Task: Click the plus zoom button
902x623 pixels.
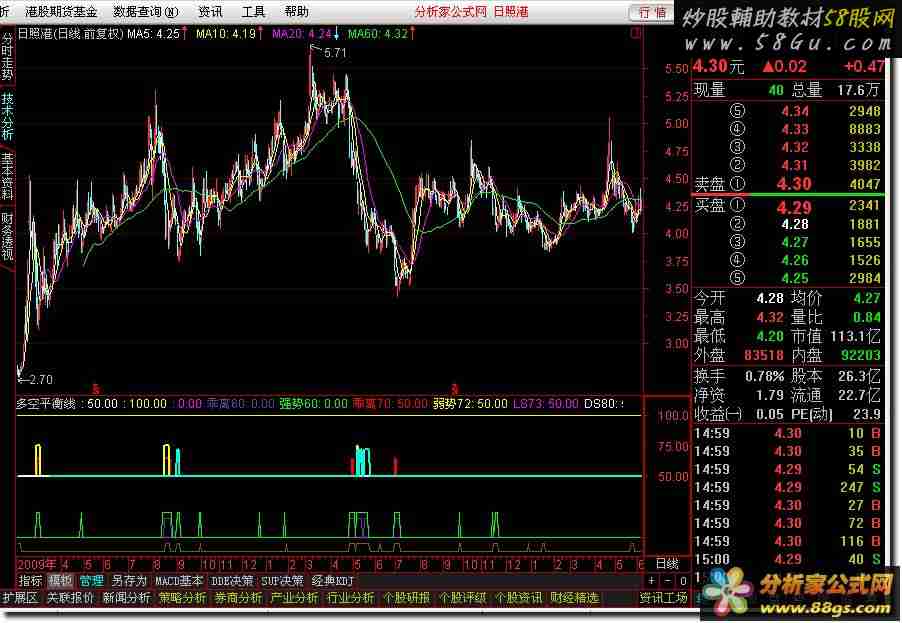Action: [x=652, y=581]
